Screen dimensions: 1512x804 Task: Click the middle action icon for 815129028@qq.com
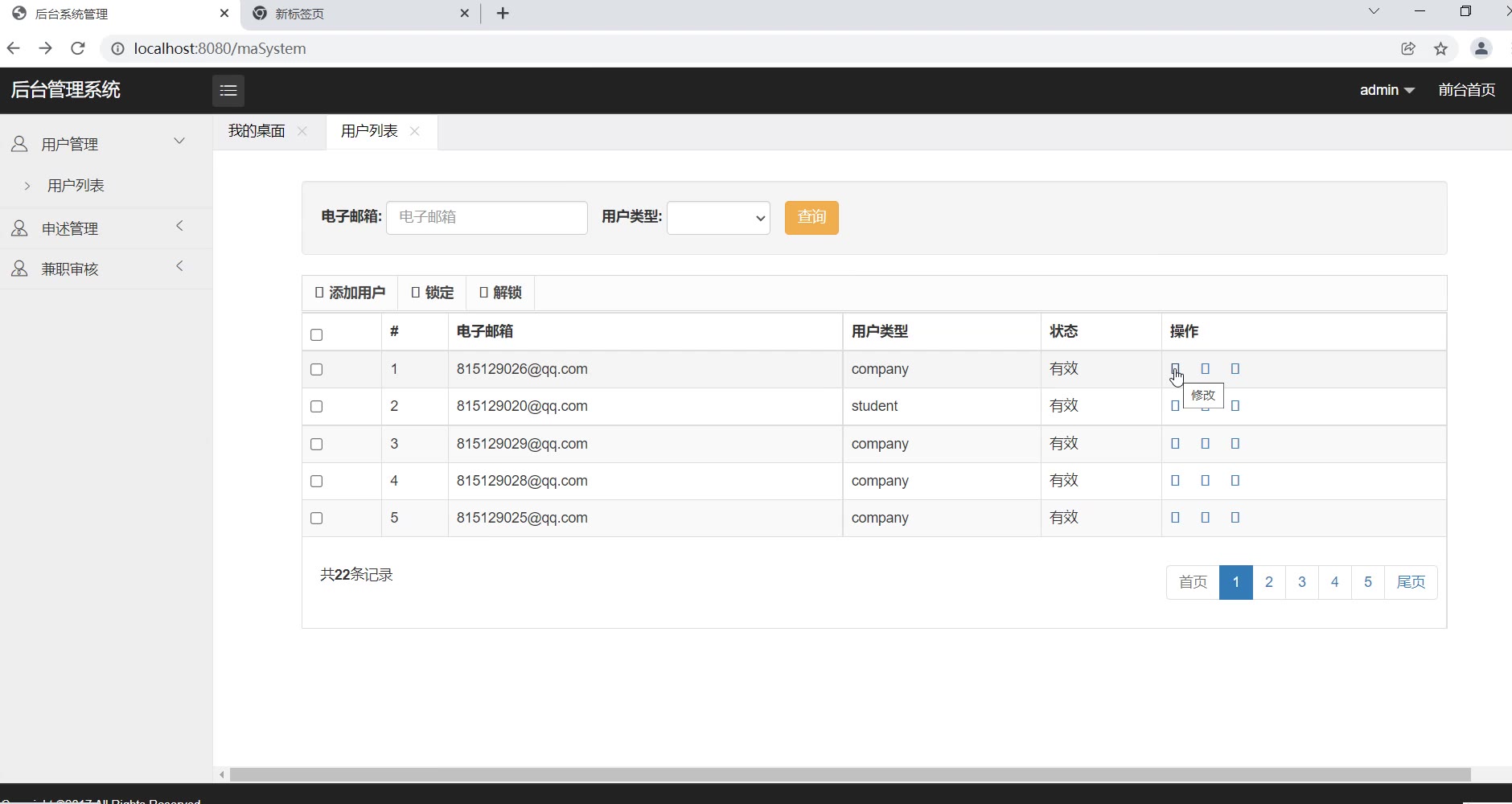(x=1205, y=481)
